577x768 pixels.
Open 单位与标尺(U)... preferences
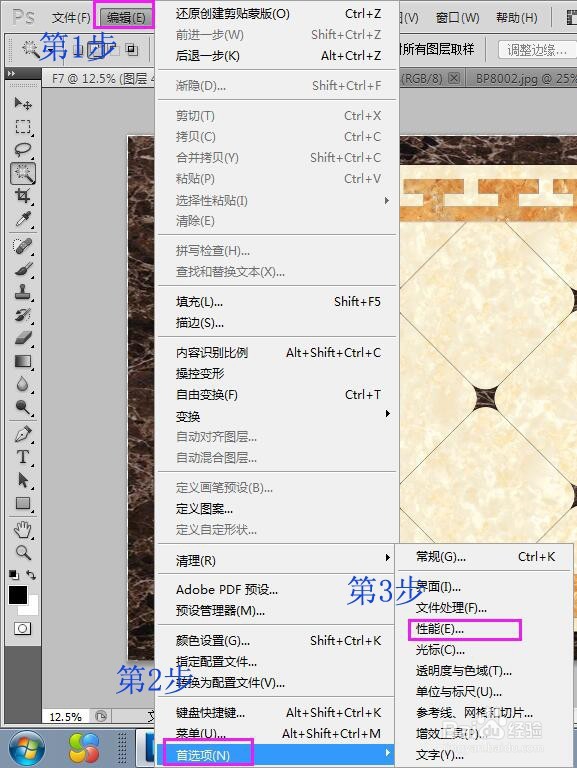(x=485, y=692)
